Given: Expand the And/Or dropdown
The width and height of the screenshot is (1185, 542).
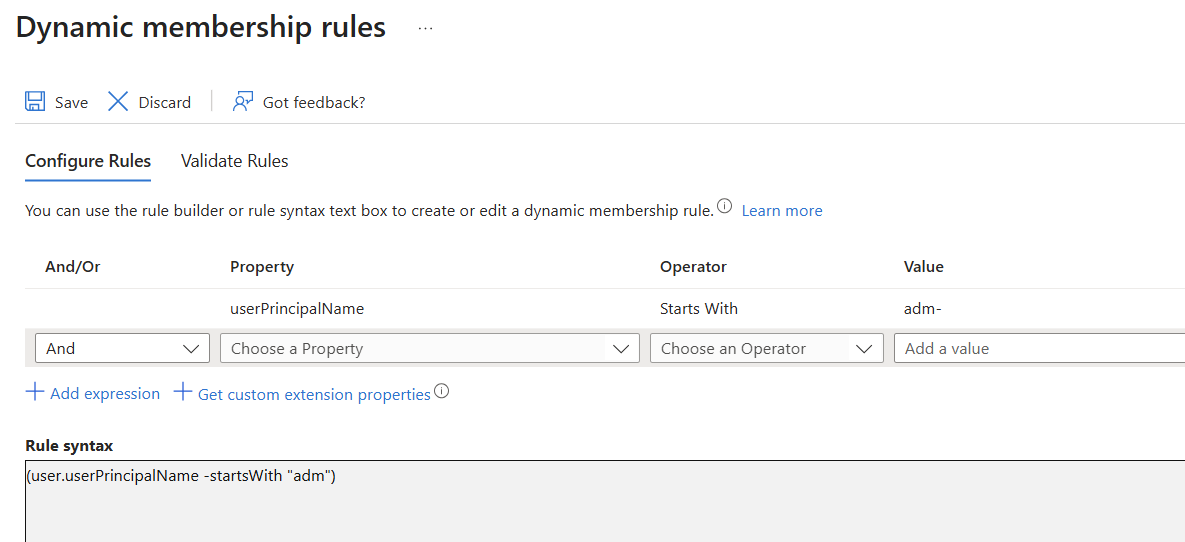Looking at the screenshot, I should pos(122,348).
